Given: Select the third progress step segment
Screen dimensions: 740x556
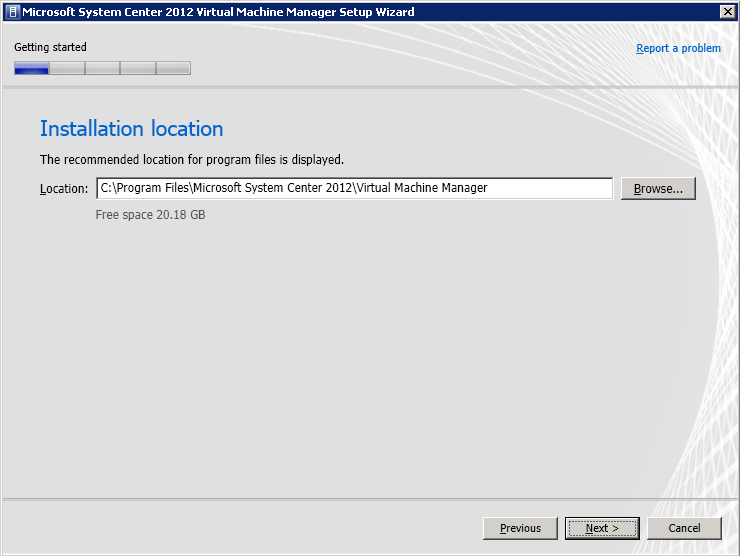Looking at the screenshot, I should tap(102, 69).
